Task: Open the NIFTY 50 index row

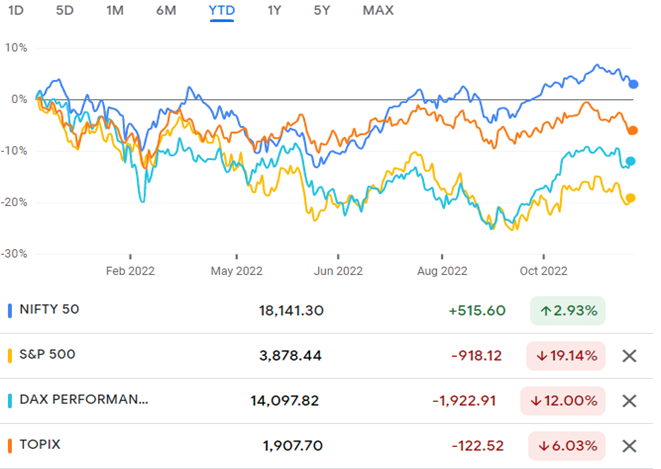Action: click(x=327, y=311)
